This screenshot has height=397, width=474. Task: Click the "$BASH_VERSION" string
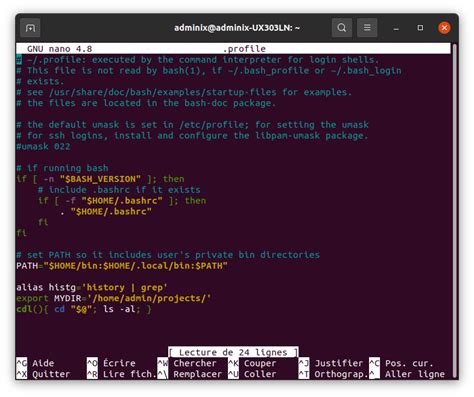[x=100, y=179]
